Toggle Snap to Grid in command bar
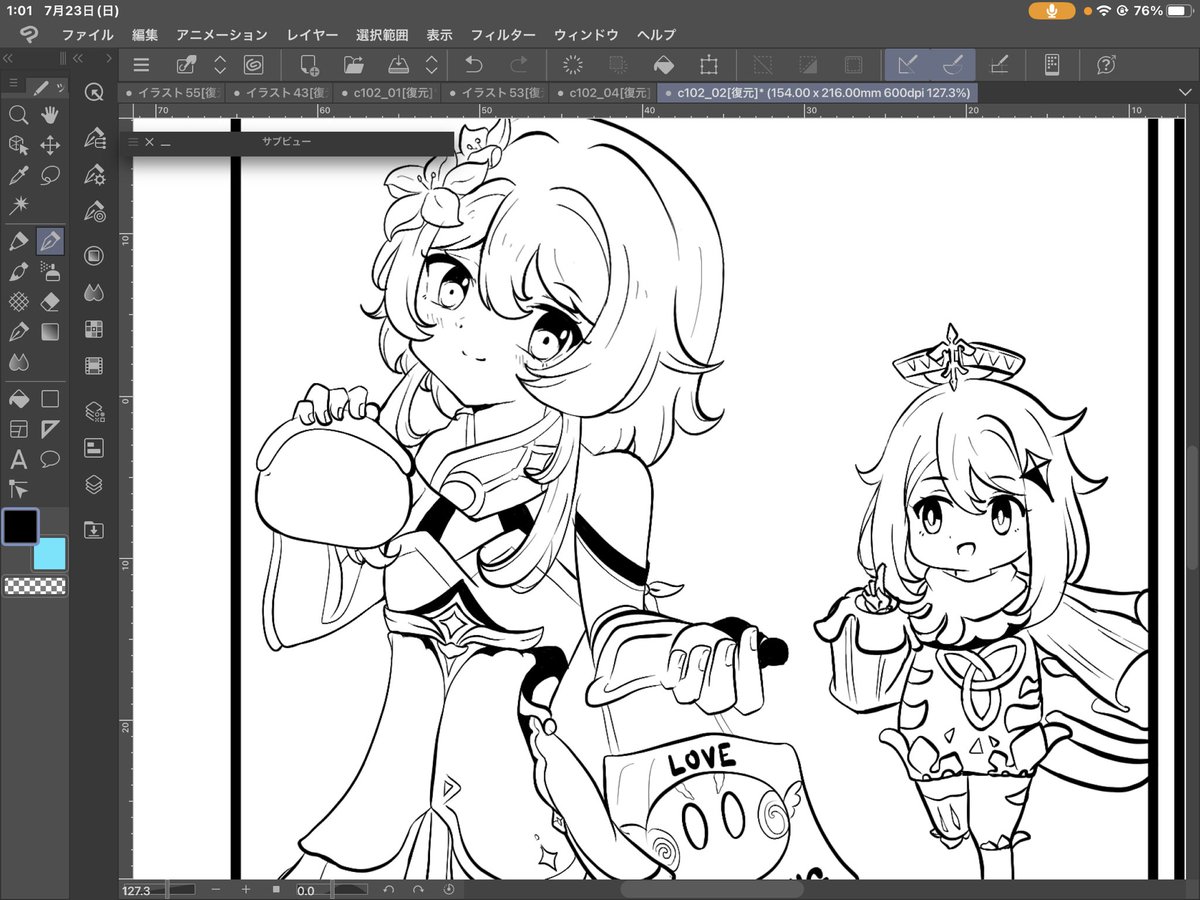 tap(998, 65)
